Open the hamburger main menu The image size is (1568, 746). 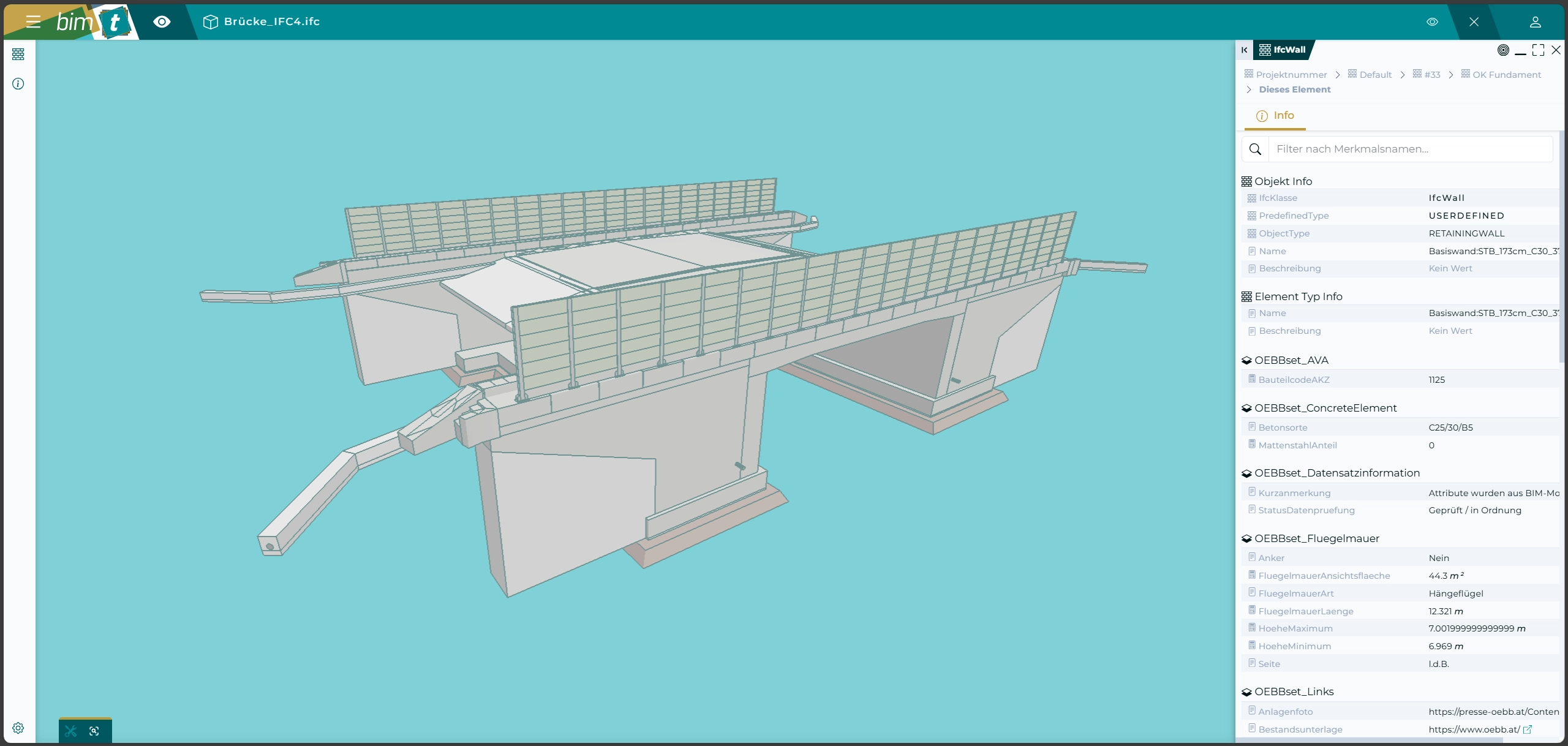[33, 22]
